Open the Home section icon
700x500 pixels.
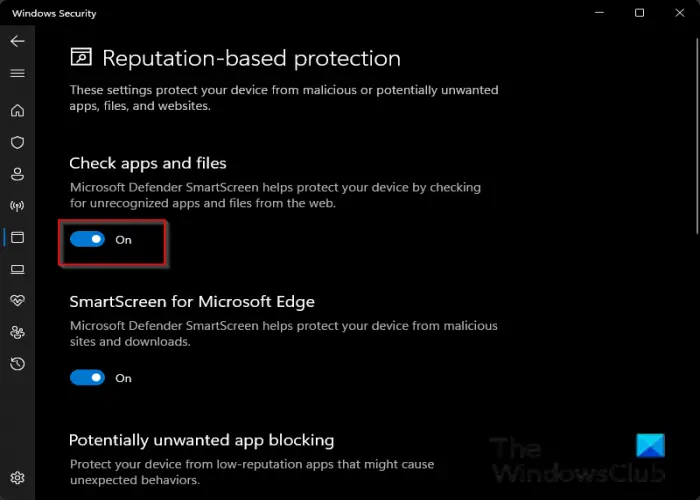(17, 110)
